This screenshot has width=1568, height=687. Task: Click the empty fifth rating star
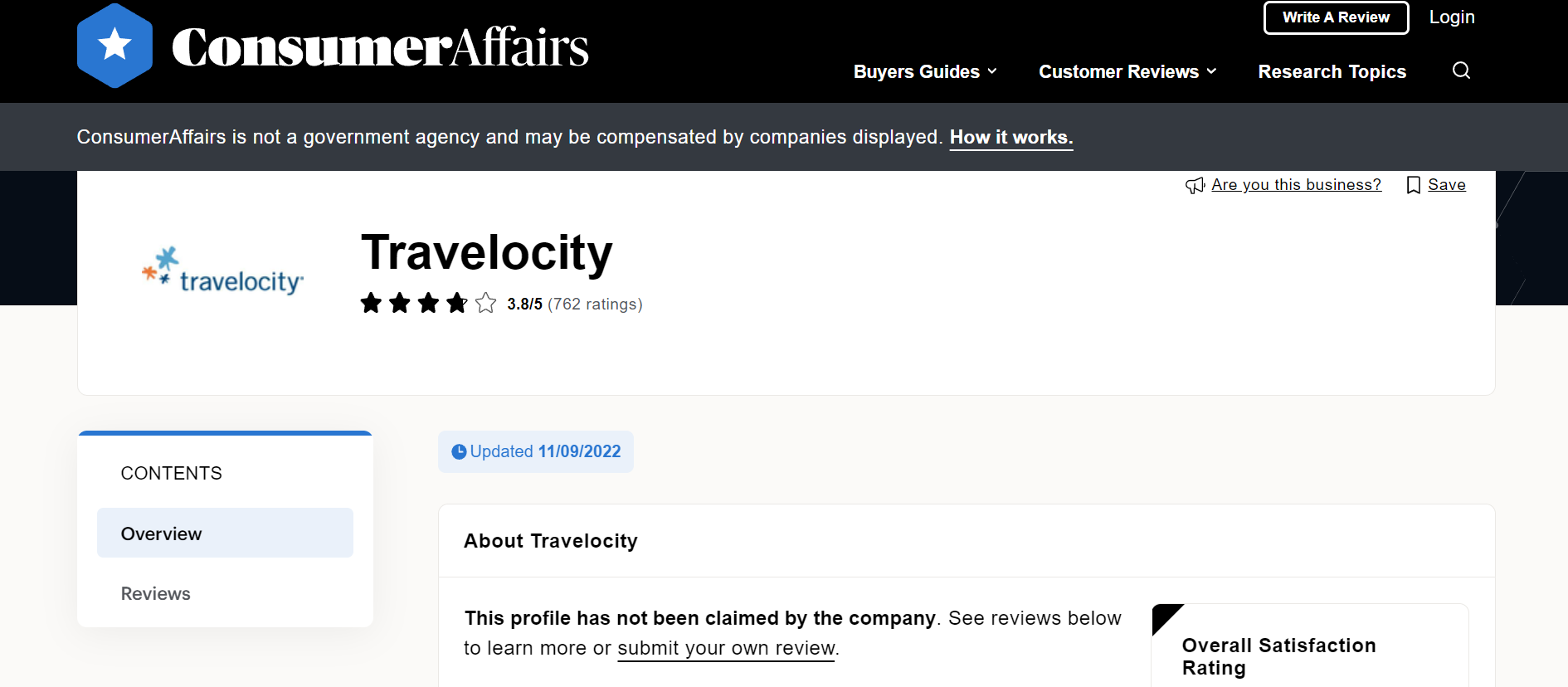point(485,303)
